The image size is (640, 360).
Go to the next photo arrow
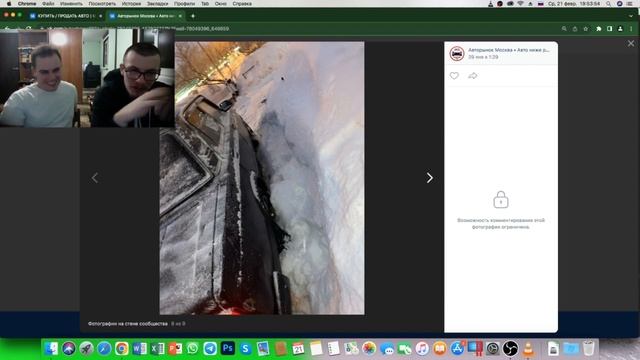[429, 178]
